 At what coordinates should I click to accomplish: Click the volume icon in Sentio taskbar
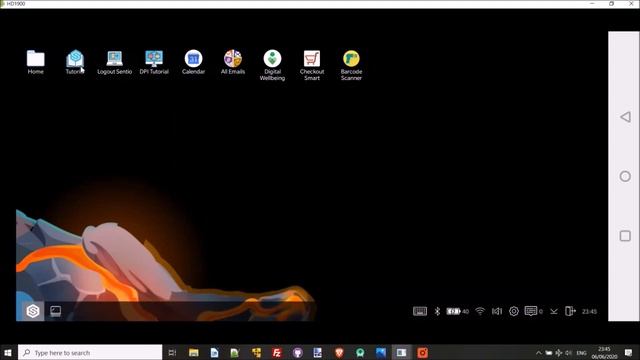point(497,311)
